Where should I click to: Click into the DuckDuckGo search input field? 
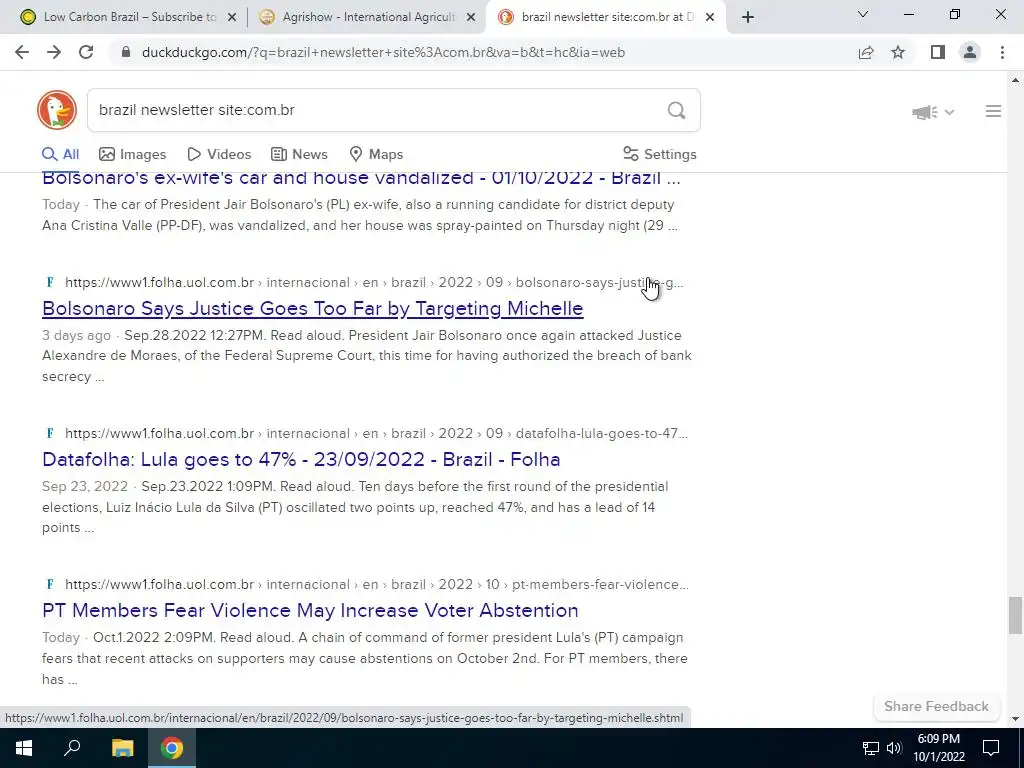tap(379, 110)
